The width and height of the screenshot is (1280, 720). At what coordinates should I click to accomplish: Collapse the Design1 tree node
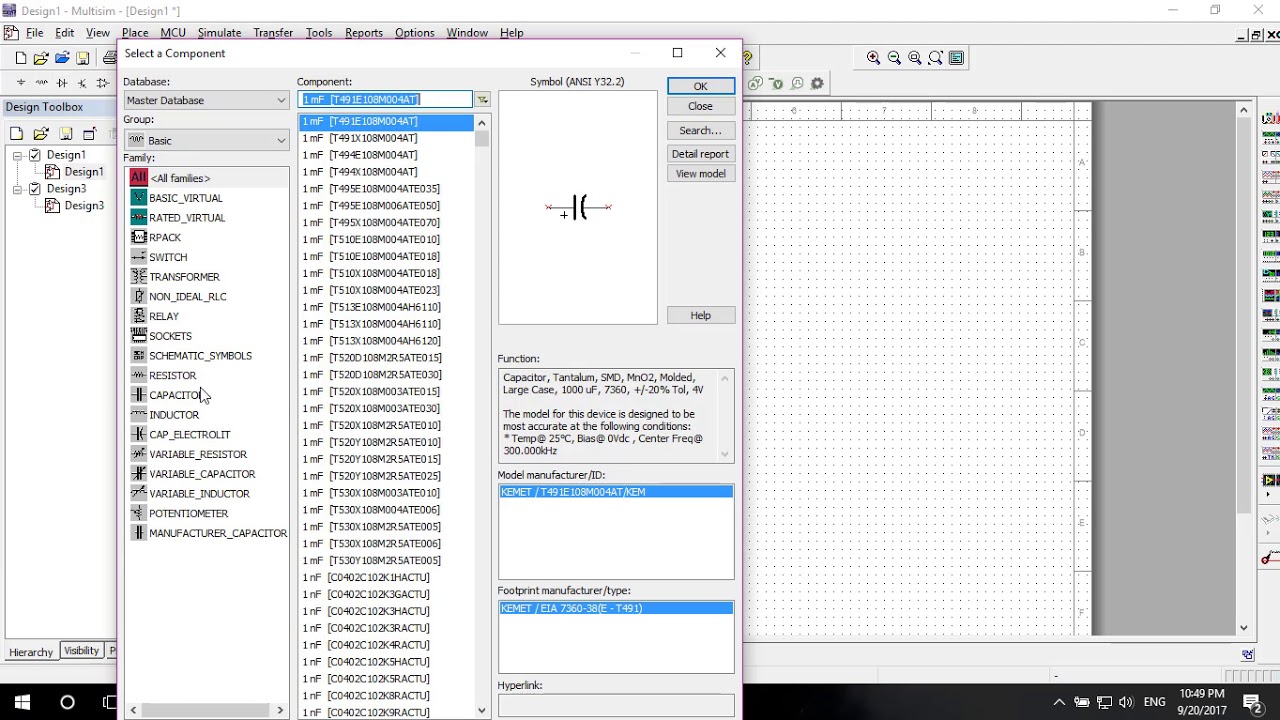coord(17,155)
